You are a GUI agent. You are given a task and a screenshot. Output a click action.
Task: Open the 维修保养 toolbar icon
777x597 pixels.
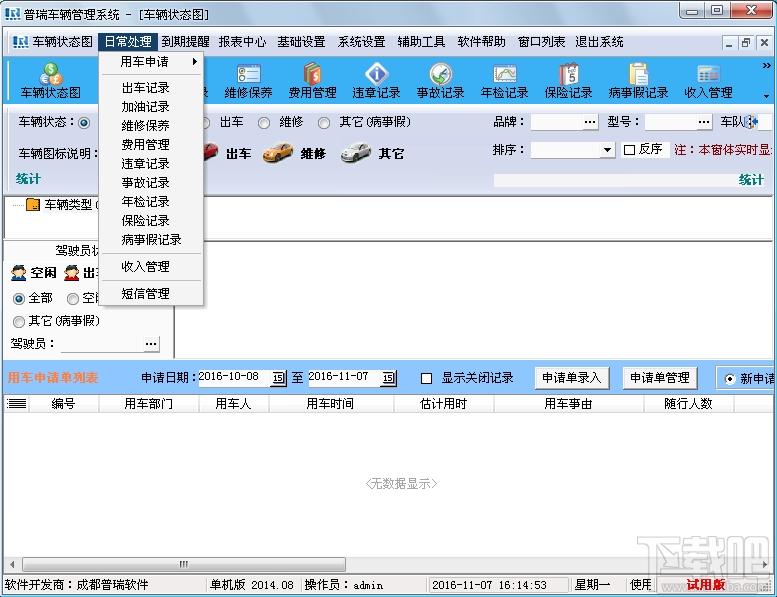coord(248,81)
